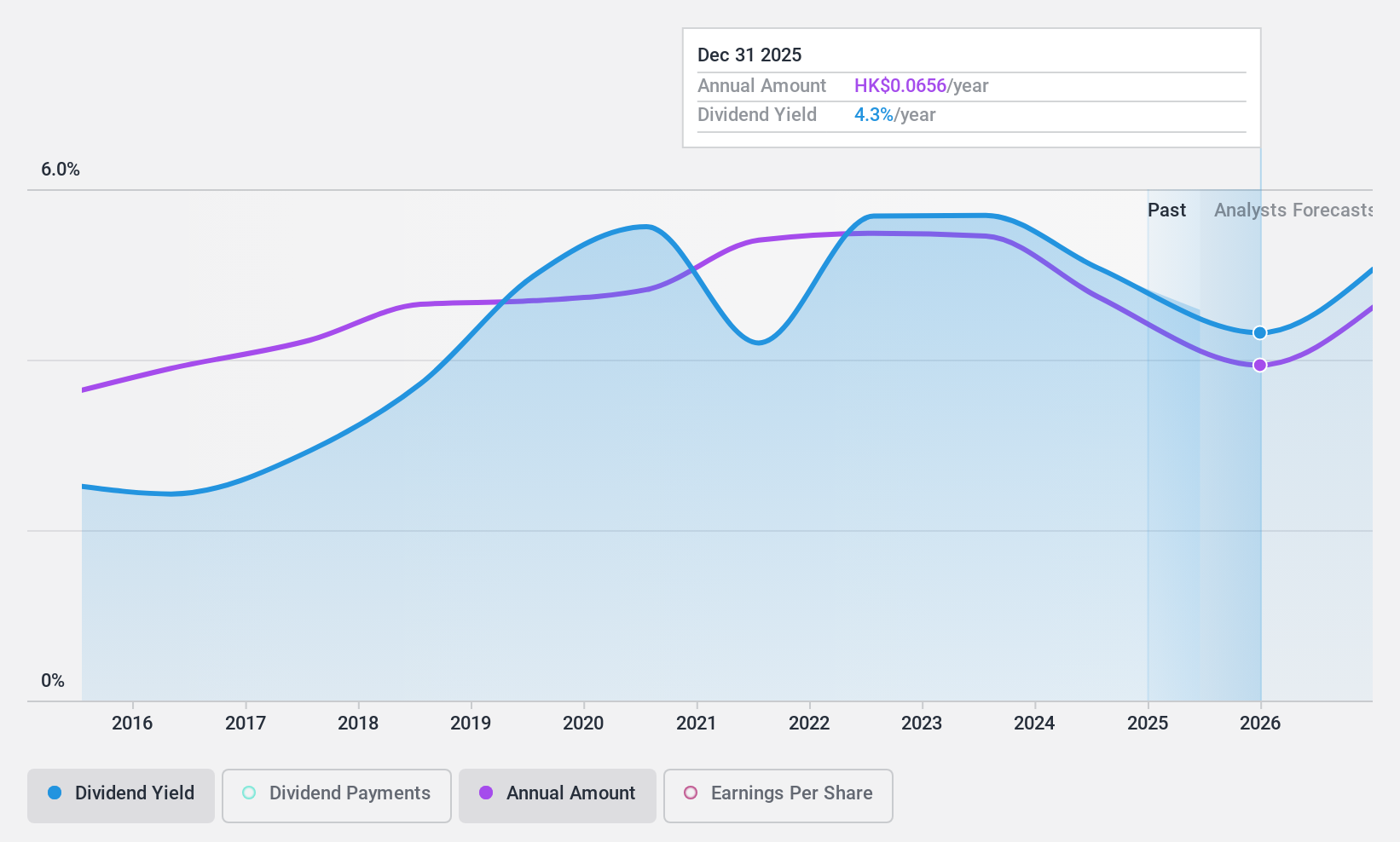This screenshot has width=1400, height=842.
Task: Click the 2025 axis label
Action: point(1148,723)
